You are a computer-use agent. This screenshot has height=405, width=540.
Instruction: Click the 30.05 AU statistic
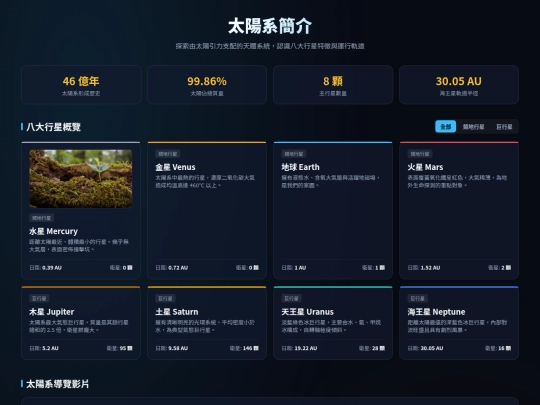coord(459,81)
